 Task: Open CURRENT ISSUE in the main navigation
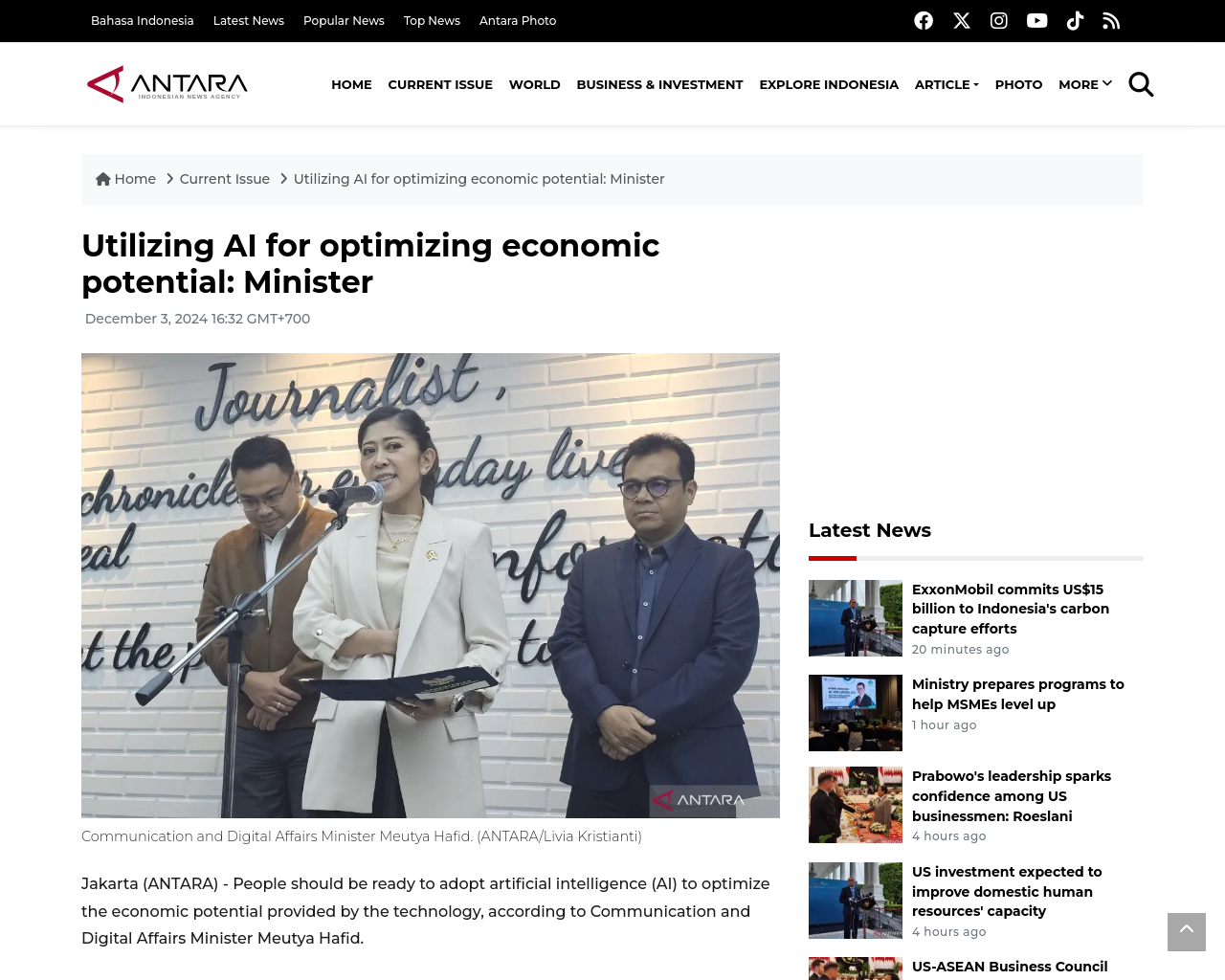(440, 84)
